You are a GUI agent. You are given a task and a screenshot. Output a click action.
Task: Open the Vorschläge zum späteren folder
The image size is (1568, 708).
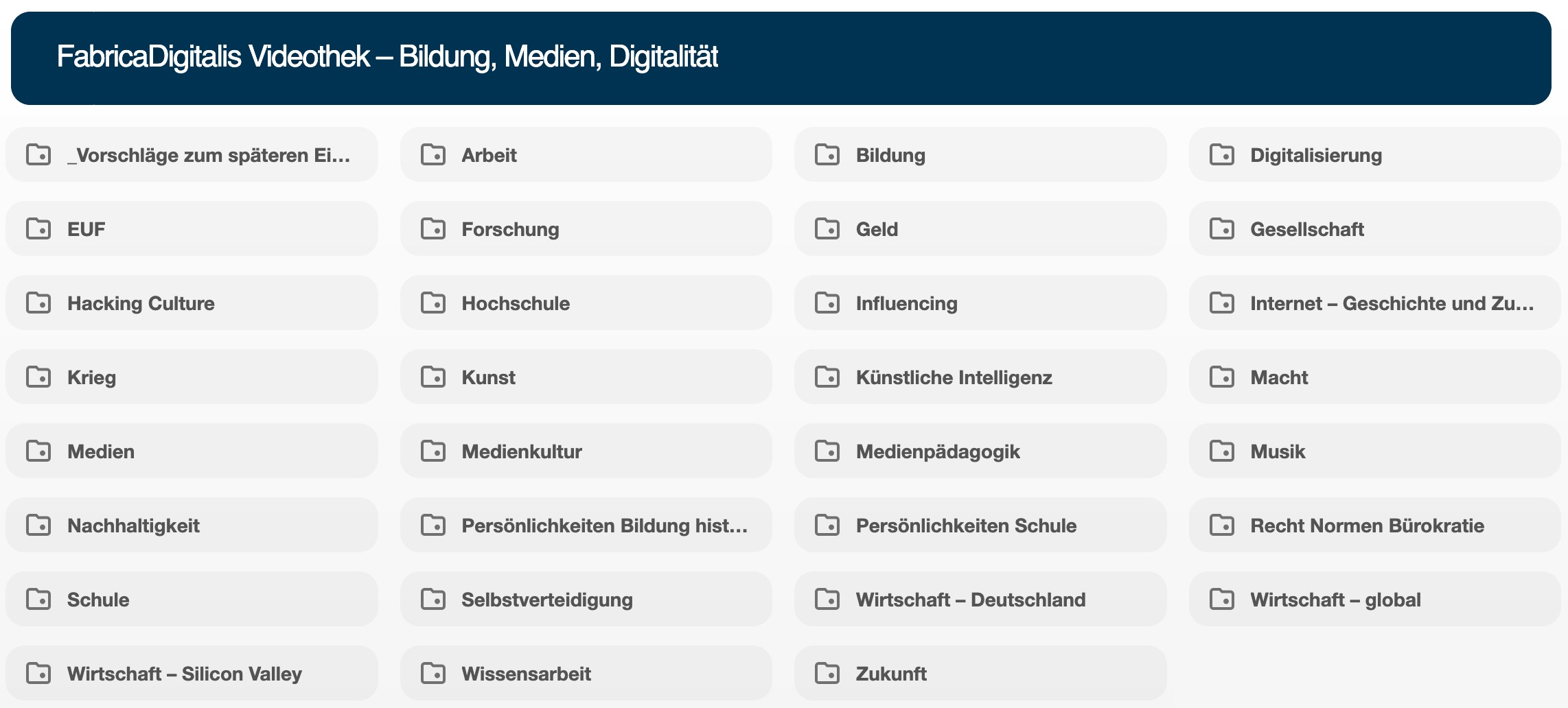209,155
